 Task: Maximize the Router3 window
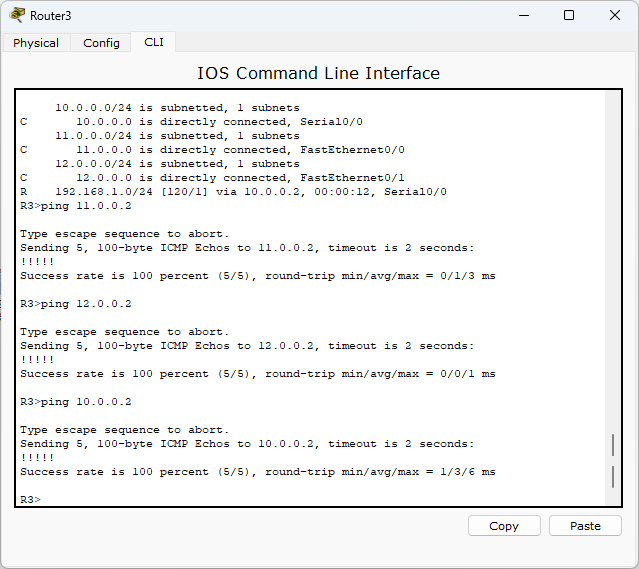pyautogui.click(x=569, y=15)
